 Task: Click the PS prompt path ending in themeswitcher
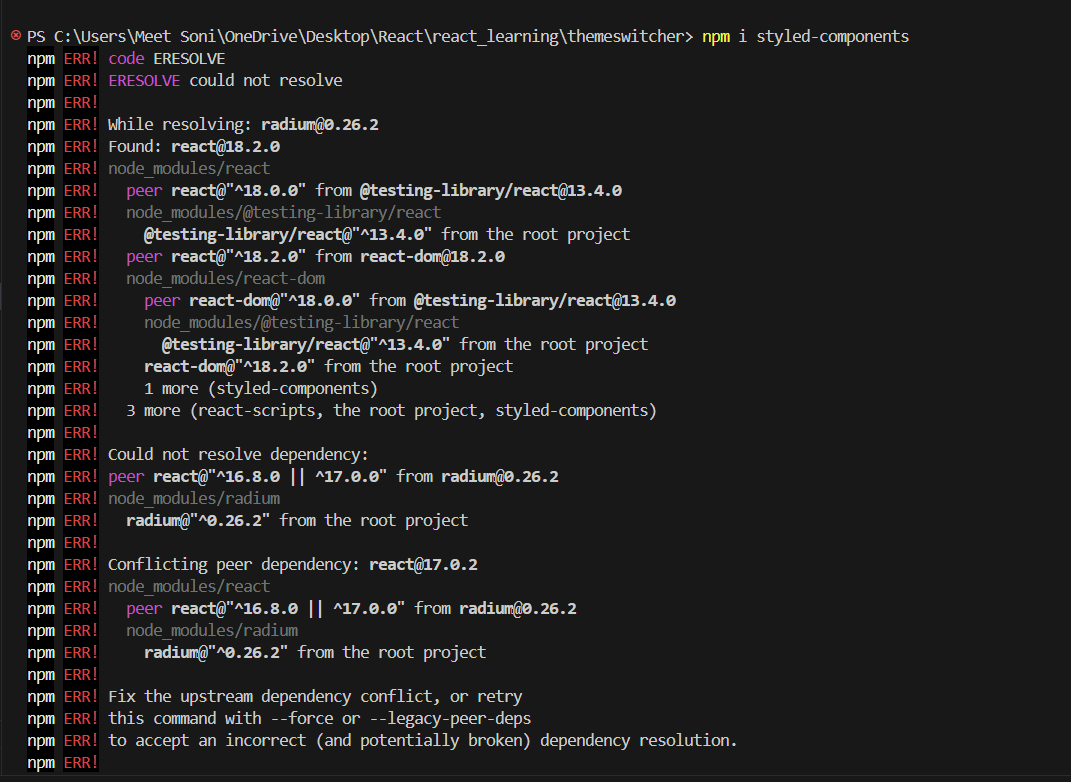[x=360, y=36]
